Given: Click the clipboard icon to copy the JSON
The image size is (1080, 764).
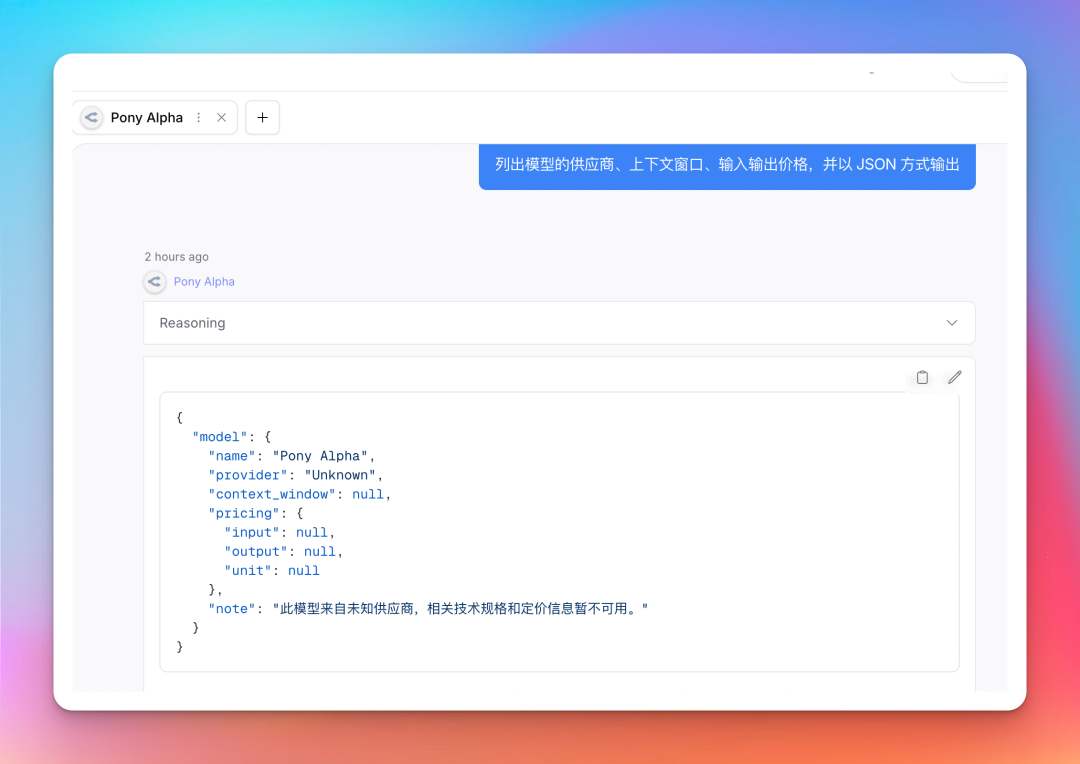Looking at the screenshot, I should click(x=921, y=377).
